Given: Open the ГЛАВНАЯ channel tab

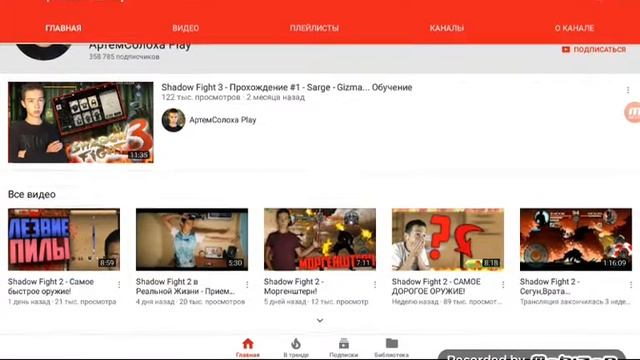Looking at the screenshot, I should (63, 28).
